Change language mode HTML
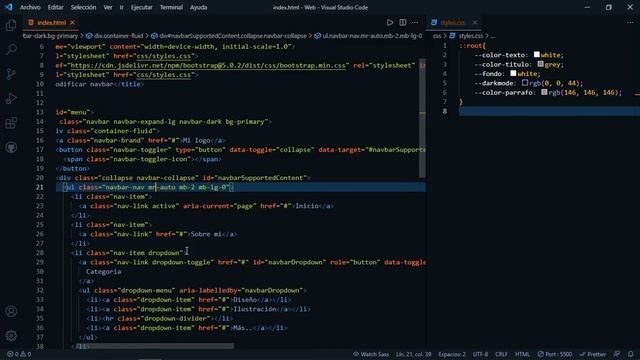640x360 pixels. [x=522, y=354]
